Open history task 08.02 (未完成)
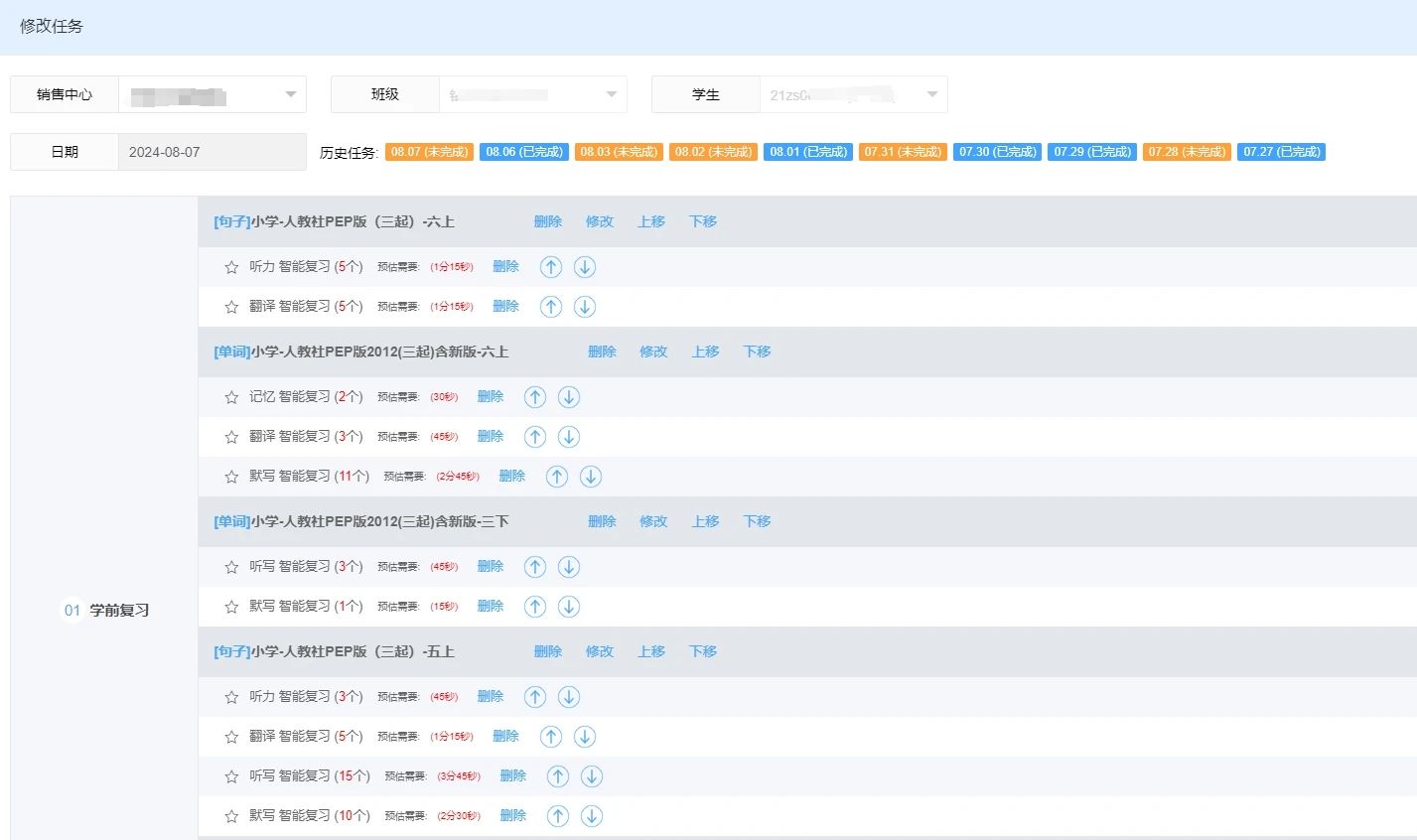The width and height of the screenshot is (1417, 840). [714, 152]
